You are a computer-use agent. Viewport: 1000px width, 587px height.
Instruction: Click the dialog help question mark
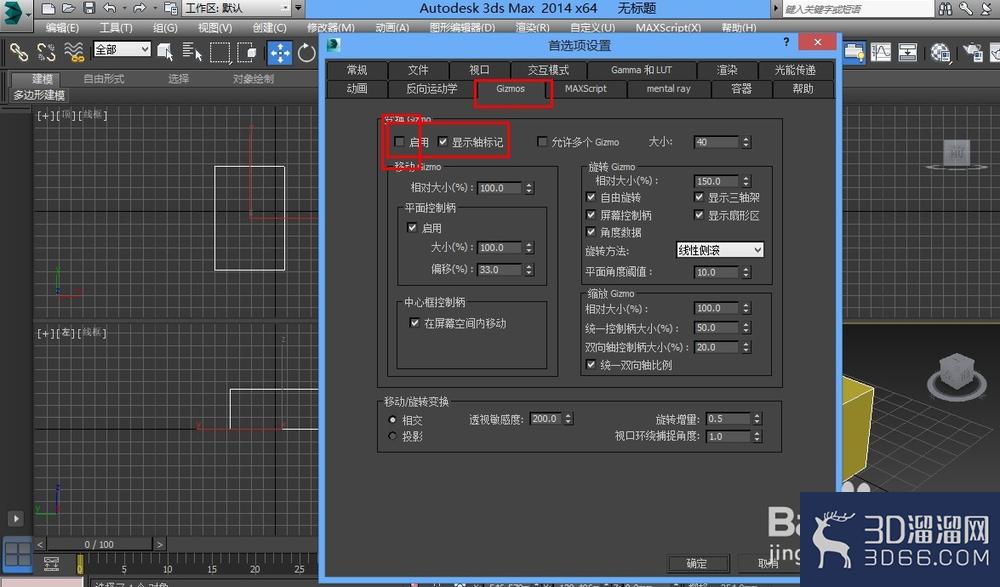(786, 42)
